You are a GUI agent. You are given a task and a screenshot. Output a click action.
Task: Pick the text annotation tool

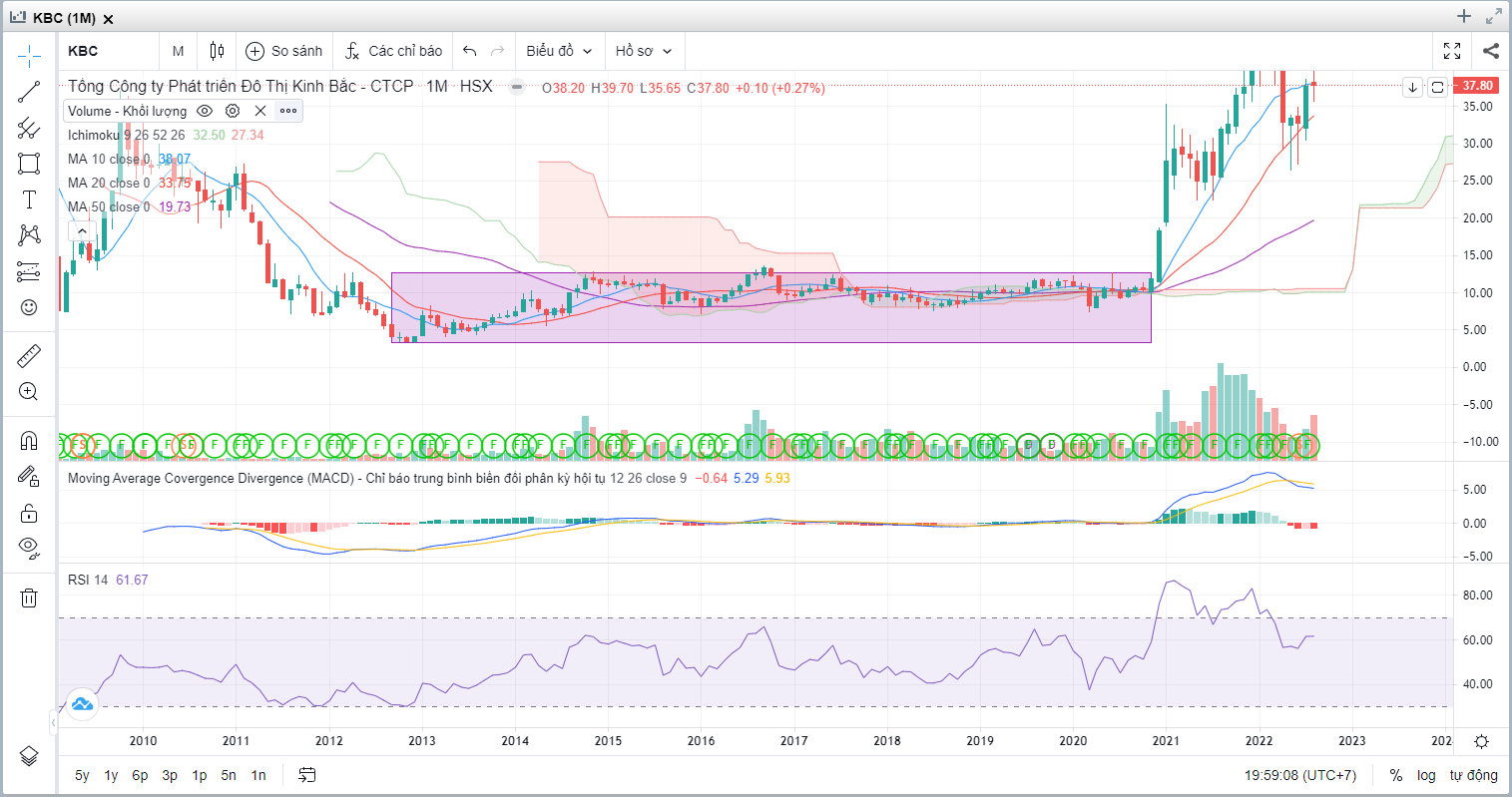tap(29, 199)
